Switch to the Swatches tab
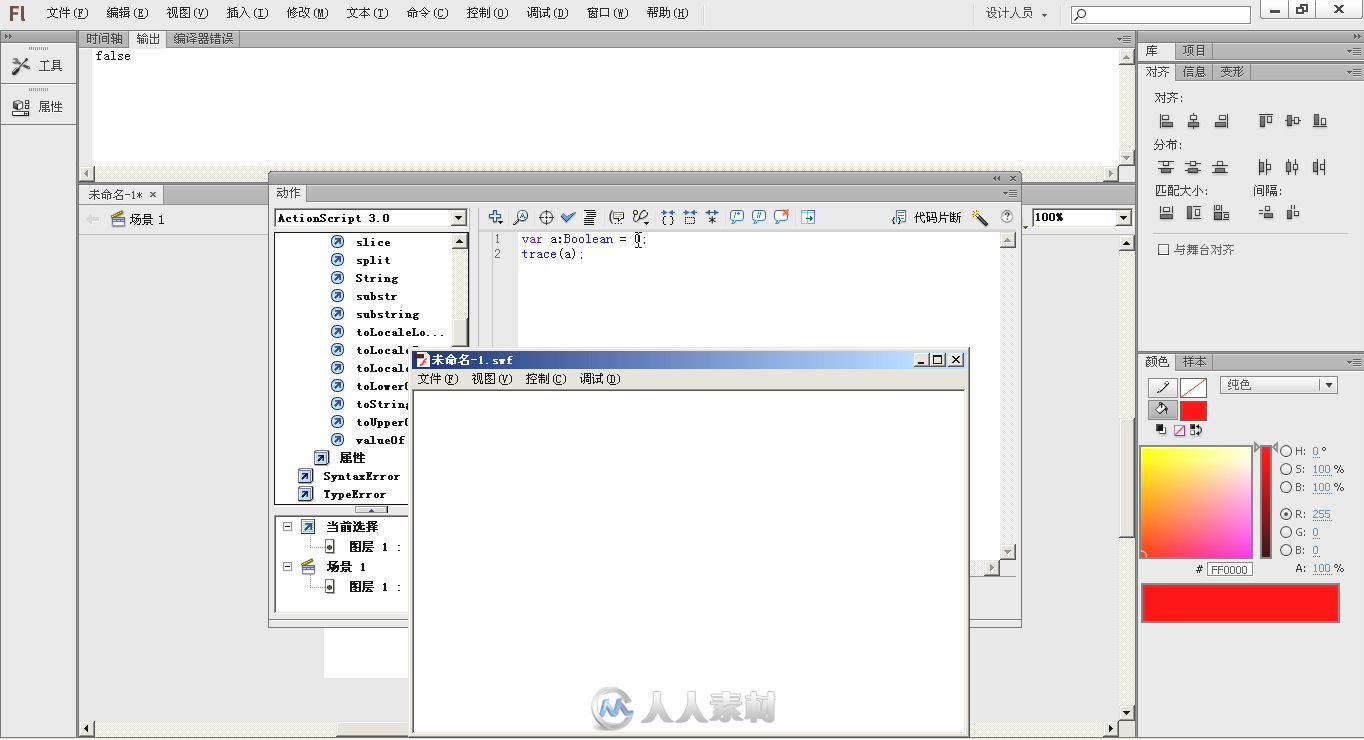This screenshot has width=1364, height=740. tap(1194, 362)
